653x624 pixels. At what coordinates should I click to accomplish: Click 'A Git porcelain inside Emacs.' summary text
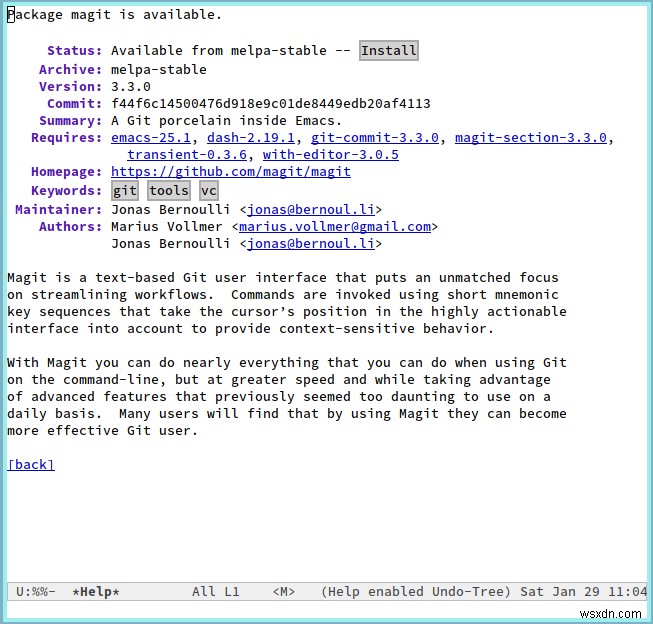point(226,120)
